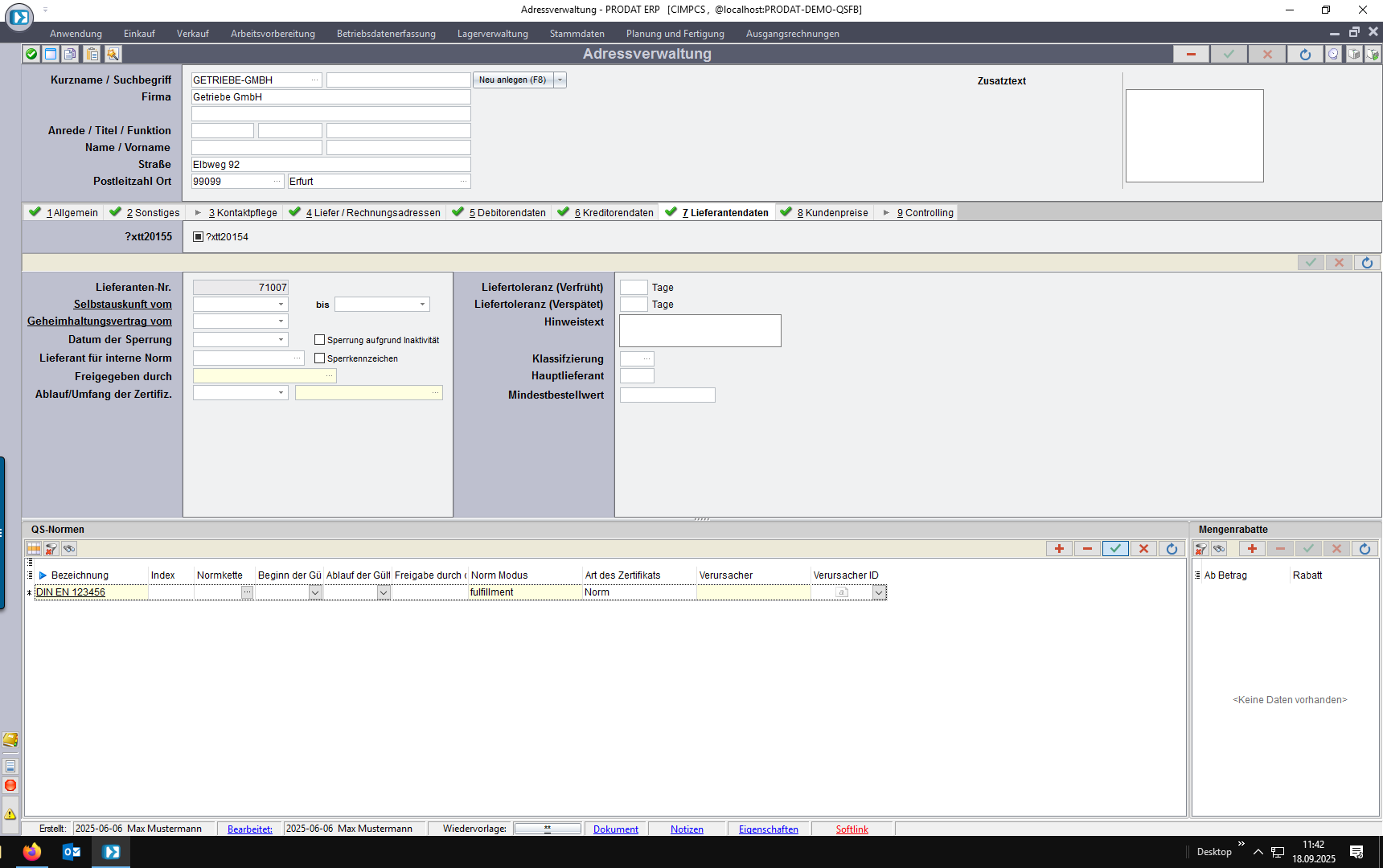Add a Mengenrabatte entry with plus button
1383x868 pixels.
click(1252, 549)
